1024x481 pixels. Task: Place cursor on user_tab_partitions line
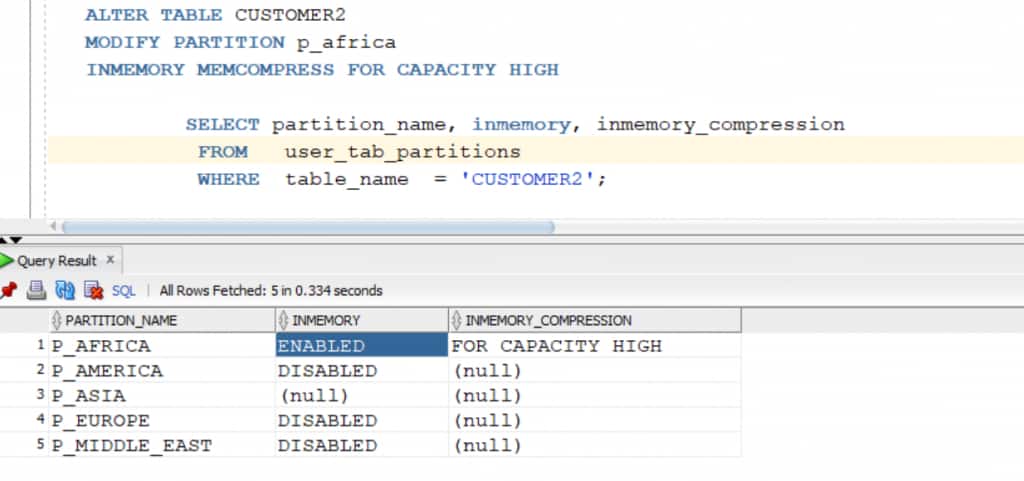pos(536,152)
